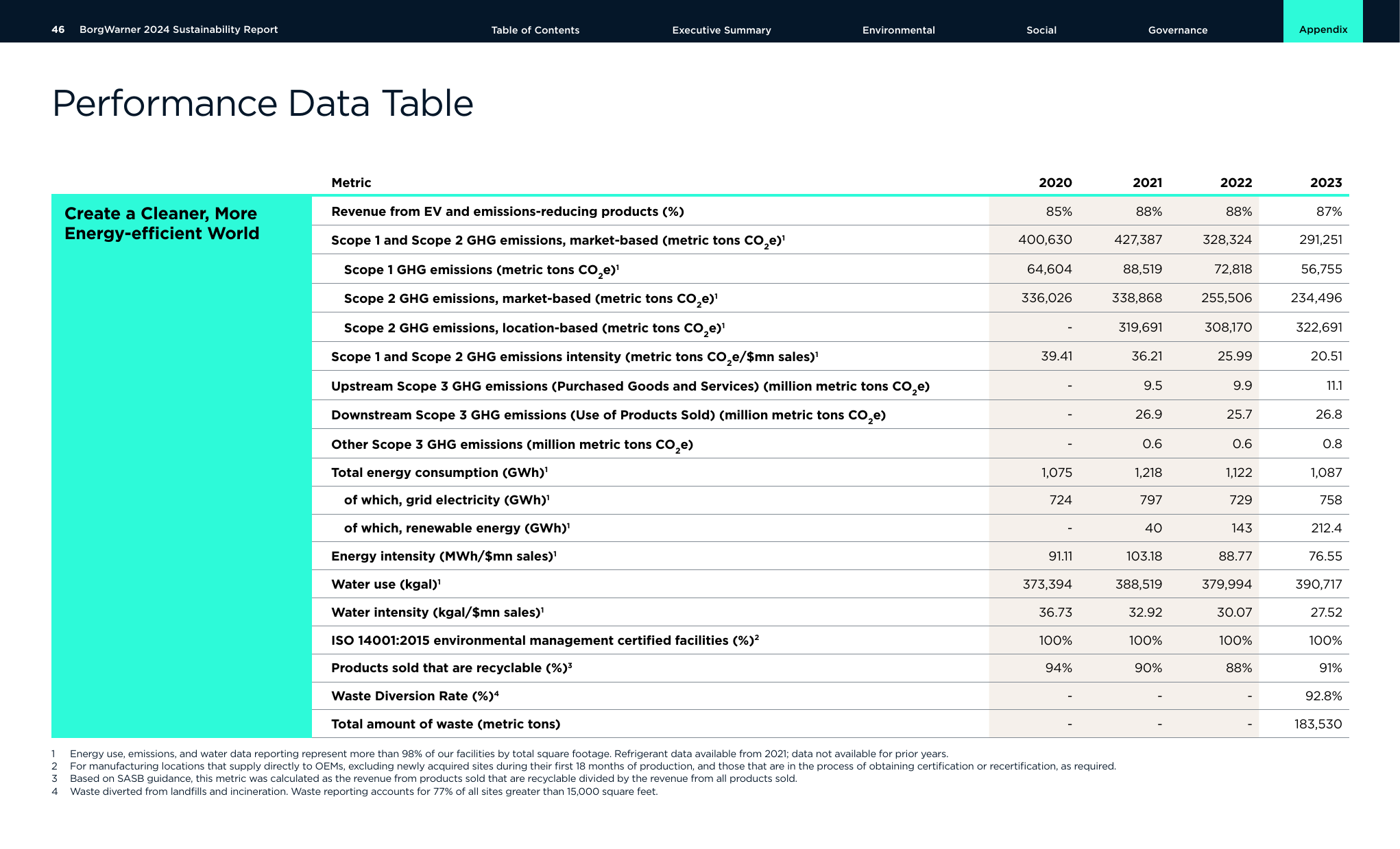
Task: Select the 2022 column header
Action: click(x=1235, y=183)
